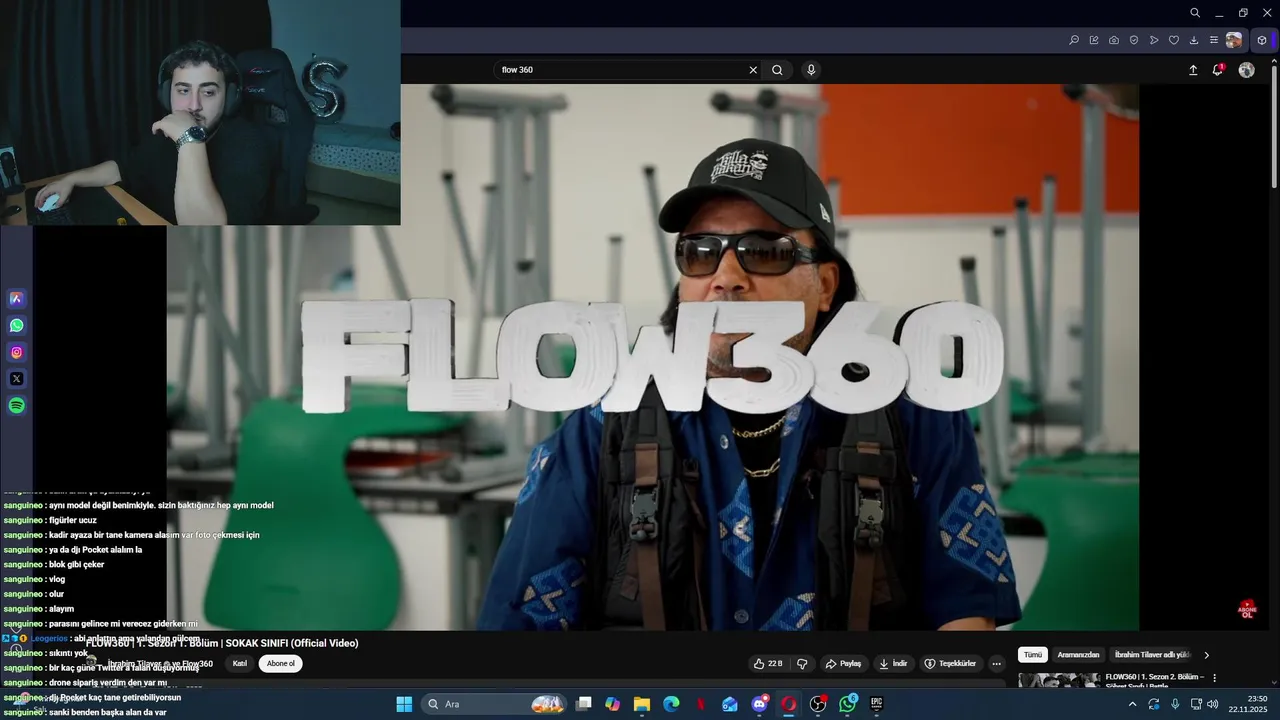Click the chat message "figürler ucuz"

click(x=72, y=520)
